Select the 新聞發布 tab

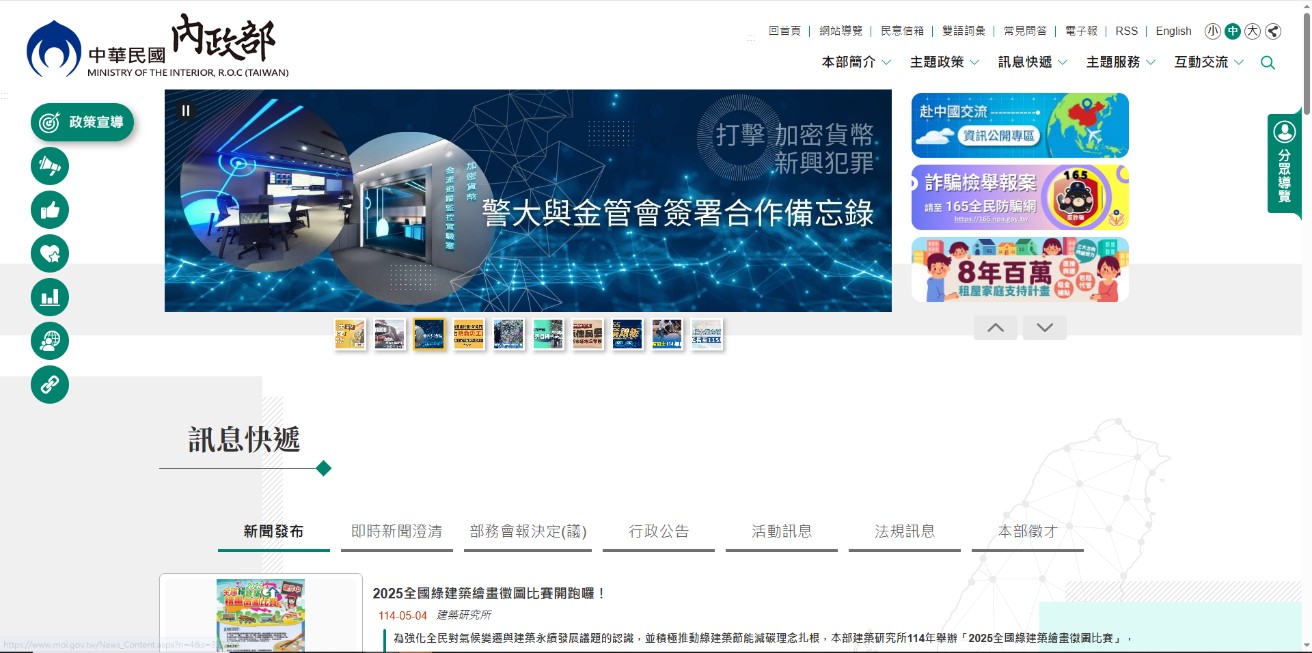click(274, 532)
